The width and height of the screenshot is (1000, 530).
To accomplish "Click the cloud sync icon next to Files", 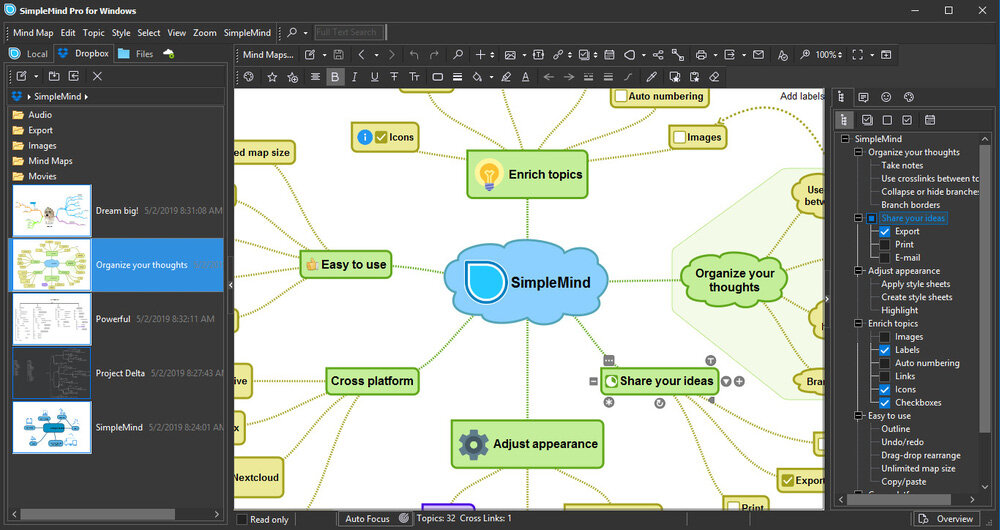I will tap(168, 54).
